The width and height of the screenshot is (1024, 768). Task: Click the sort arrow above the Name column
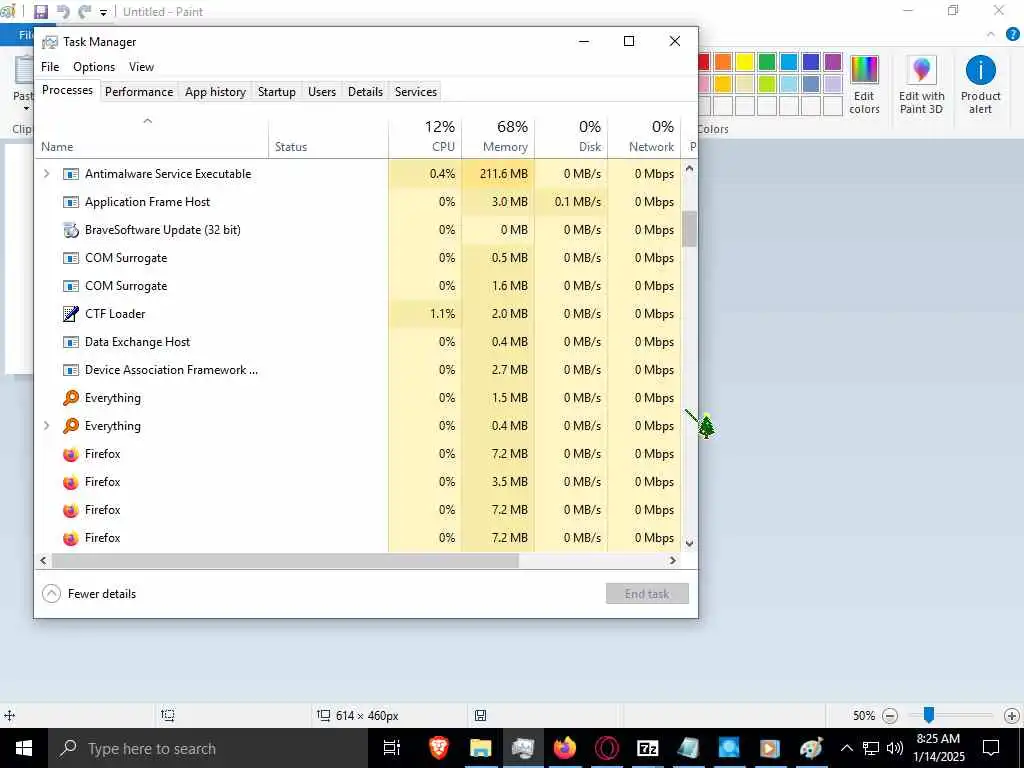point(148,121)
